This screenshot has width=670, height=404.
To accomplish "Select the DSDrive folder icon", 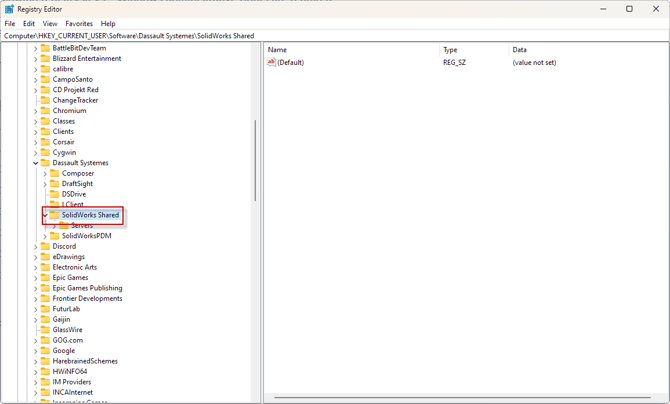I will (55, 194).
